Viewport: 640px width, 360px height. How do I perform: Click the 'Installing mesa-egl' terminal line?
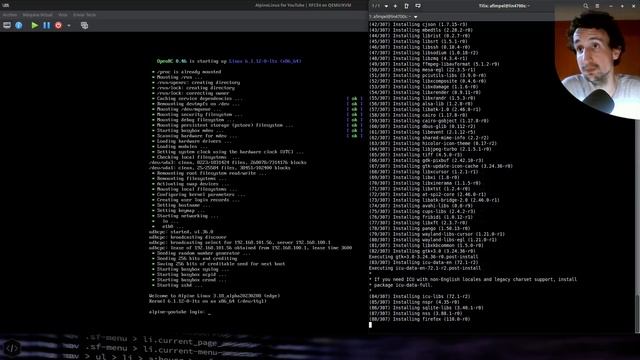coord(422,70)
